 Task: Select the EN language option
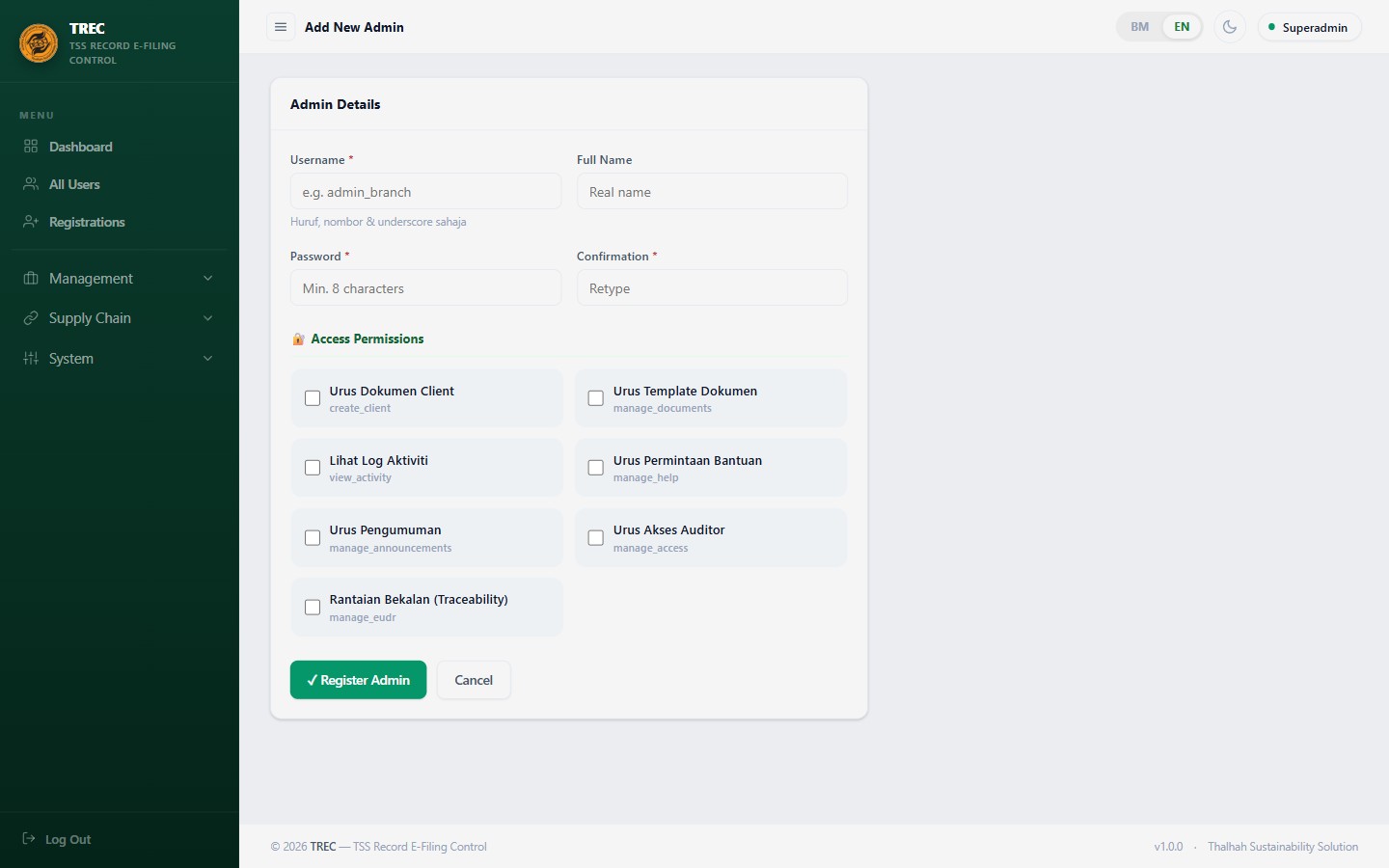click(x=1182, y=27)
